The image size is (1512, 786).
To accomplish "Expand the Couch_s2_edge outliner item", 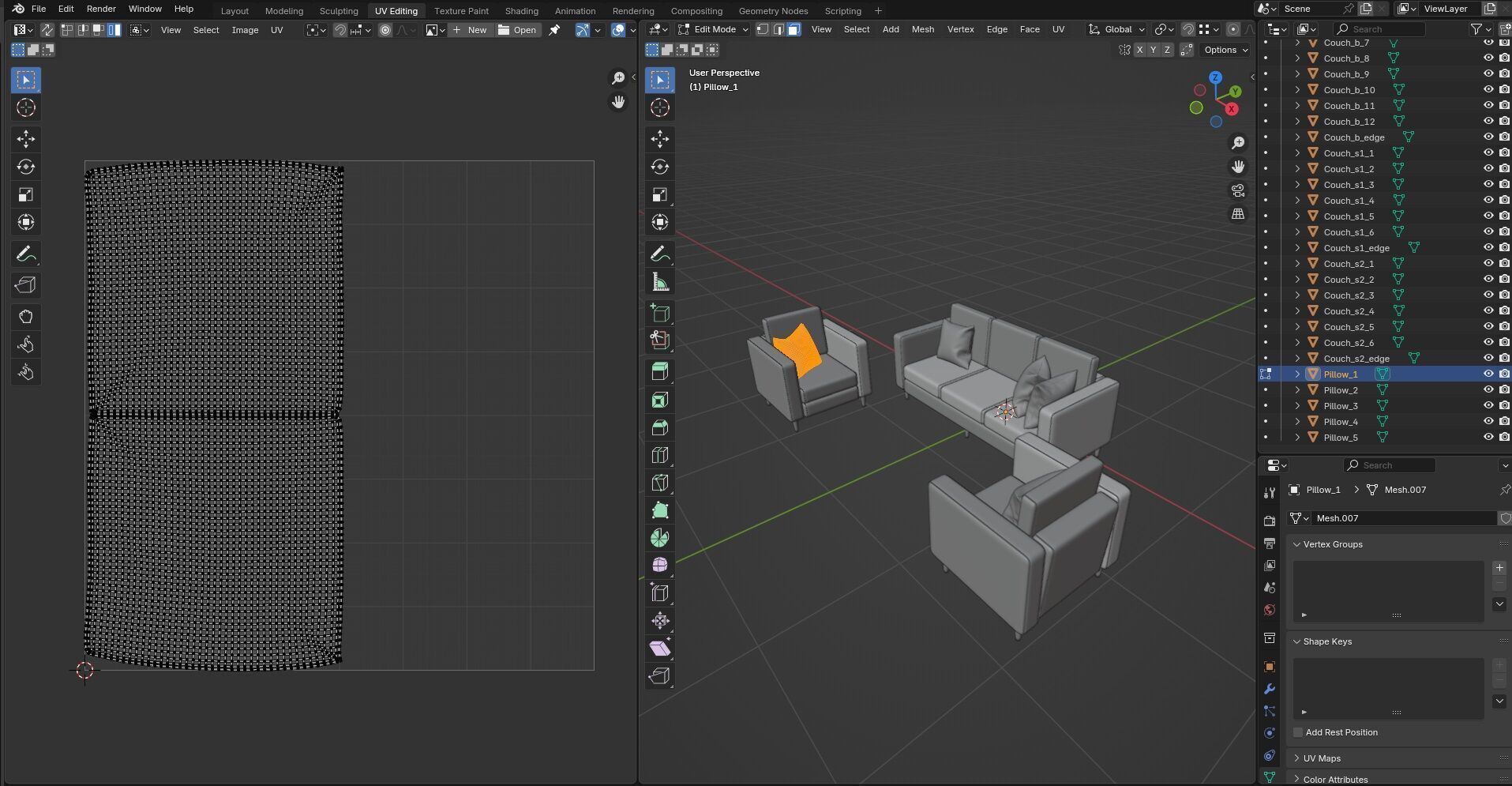I will pos(1297,359).
